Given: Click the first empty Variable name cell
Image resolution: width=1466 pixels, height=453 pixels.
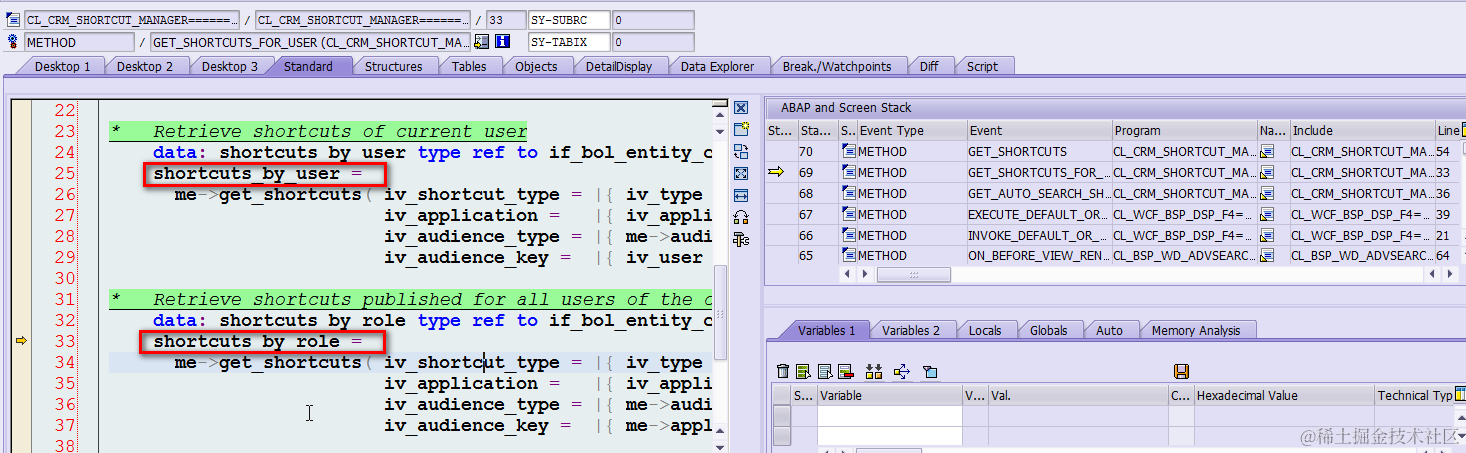Looking at the screenshot, I should pos(890,416).
